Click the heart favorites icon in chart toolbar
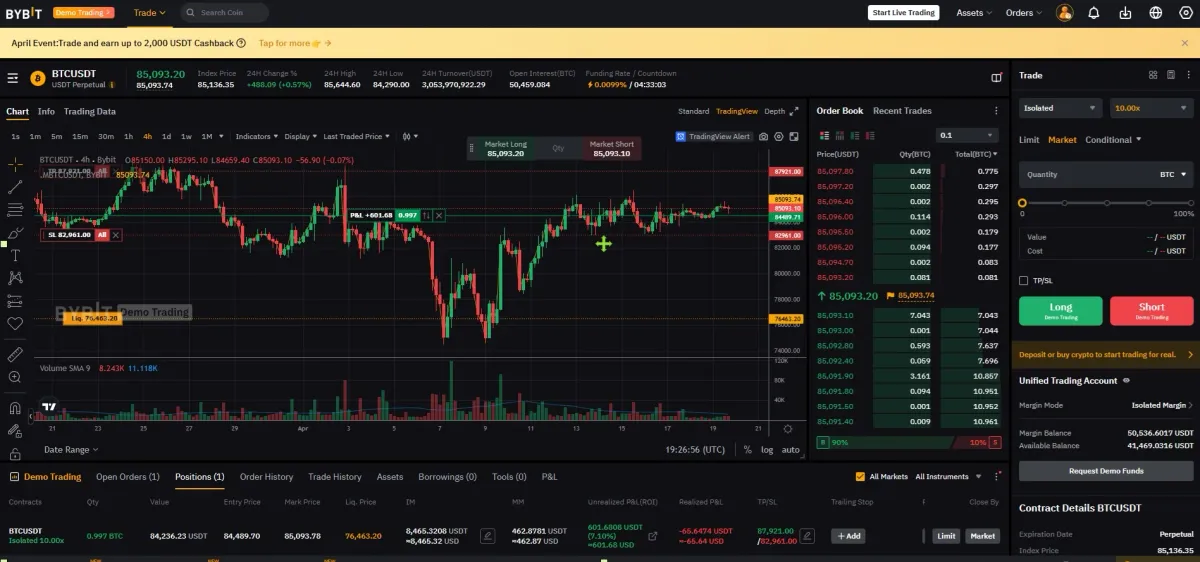The image size is (1200, 562). pyautogui.click(x=15, y=324)
